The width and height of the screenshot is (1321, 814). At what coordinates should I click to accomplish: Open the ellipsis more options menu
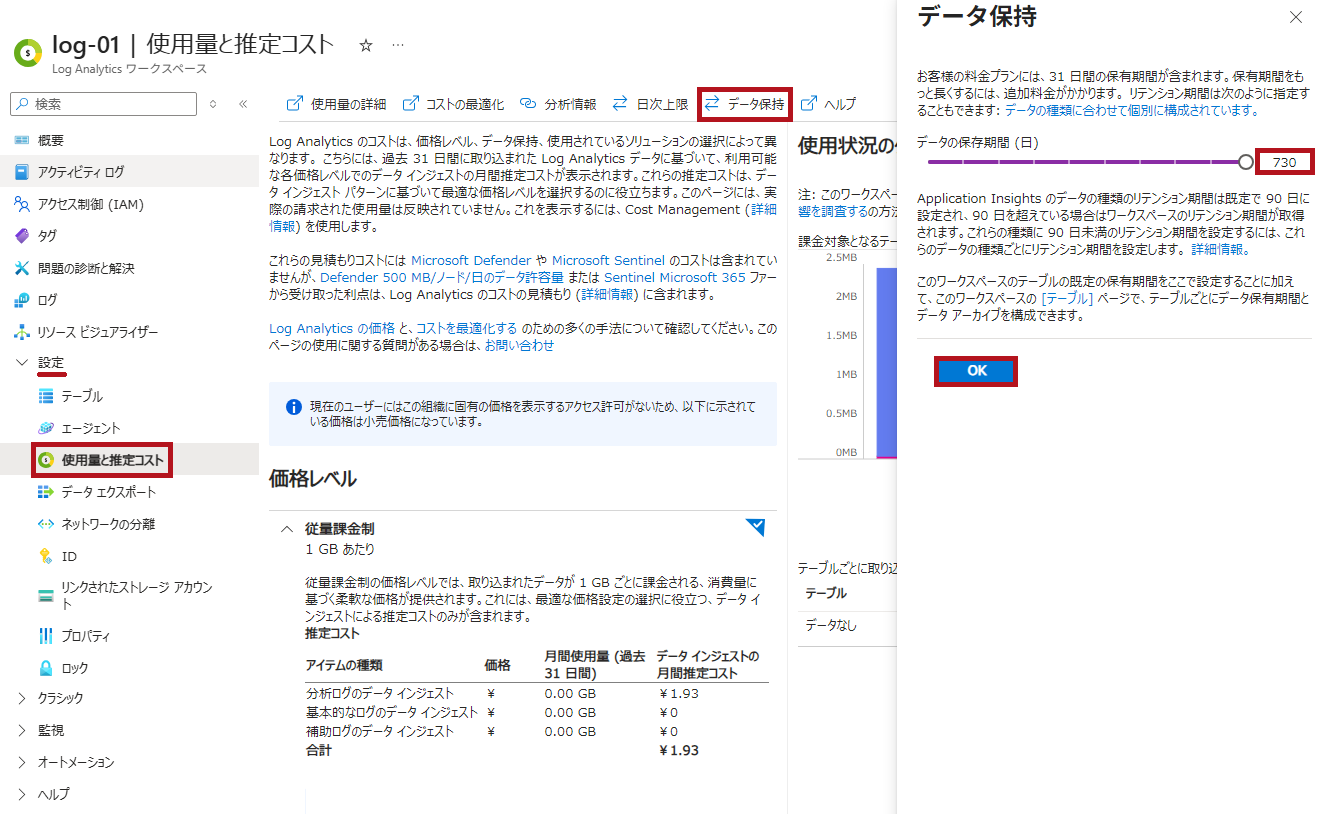pos(398,45)
